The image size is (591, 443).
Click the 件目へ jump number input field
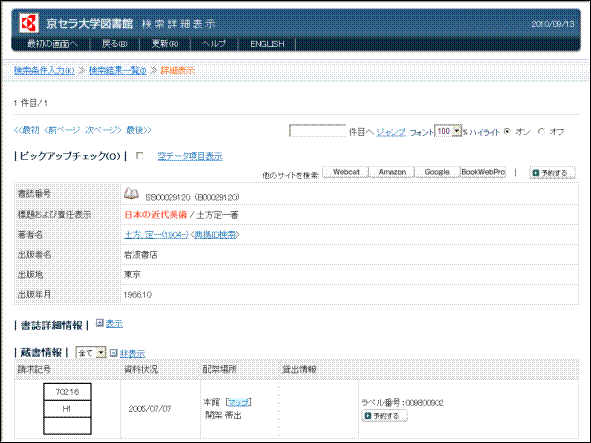317,130
